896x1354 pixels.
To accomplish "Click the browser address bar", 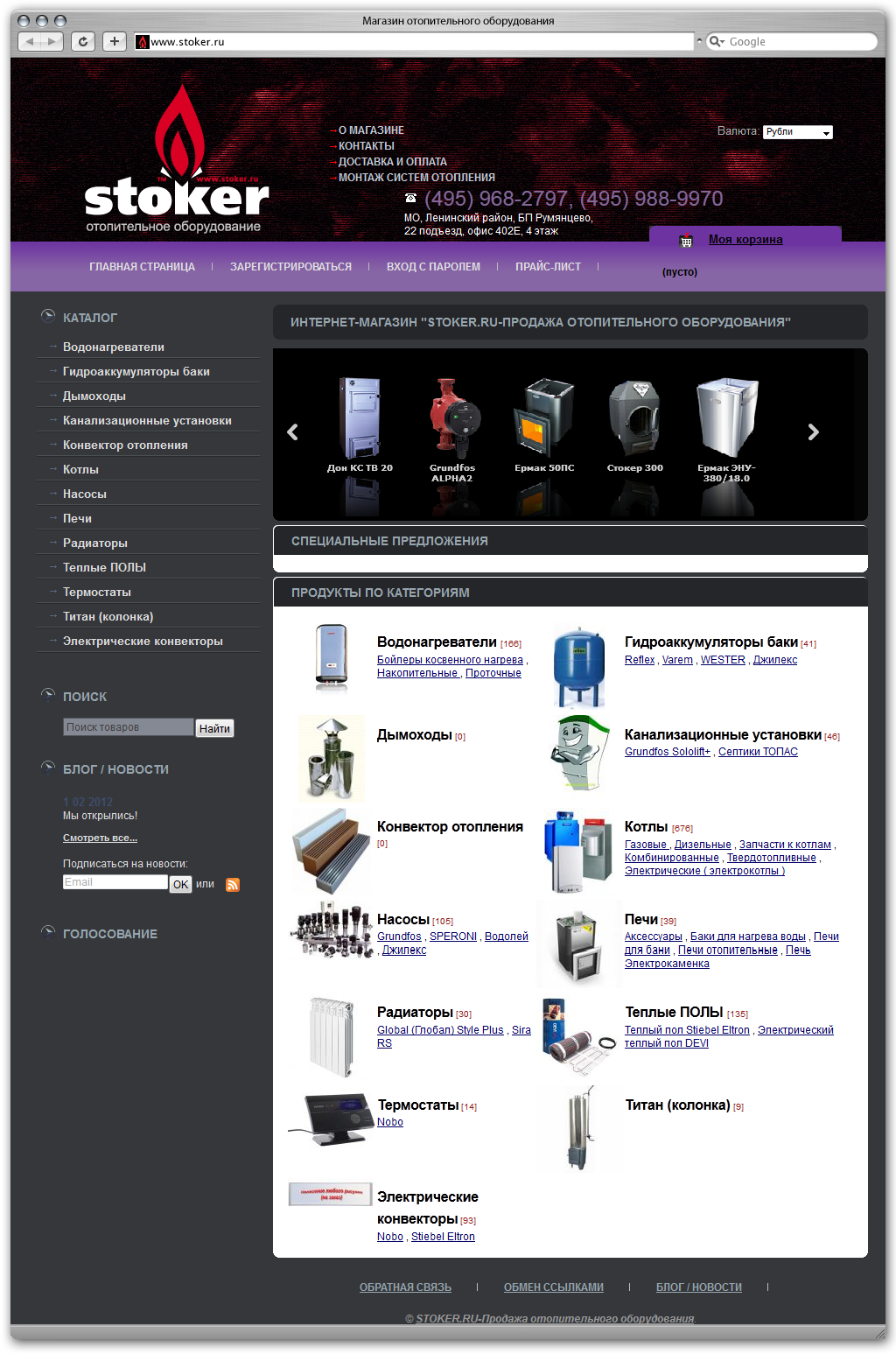I will 414,41.
